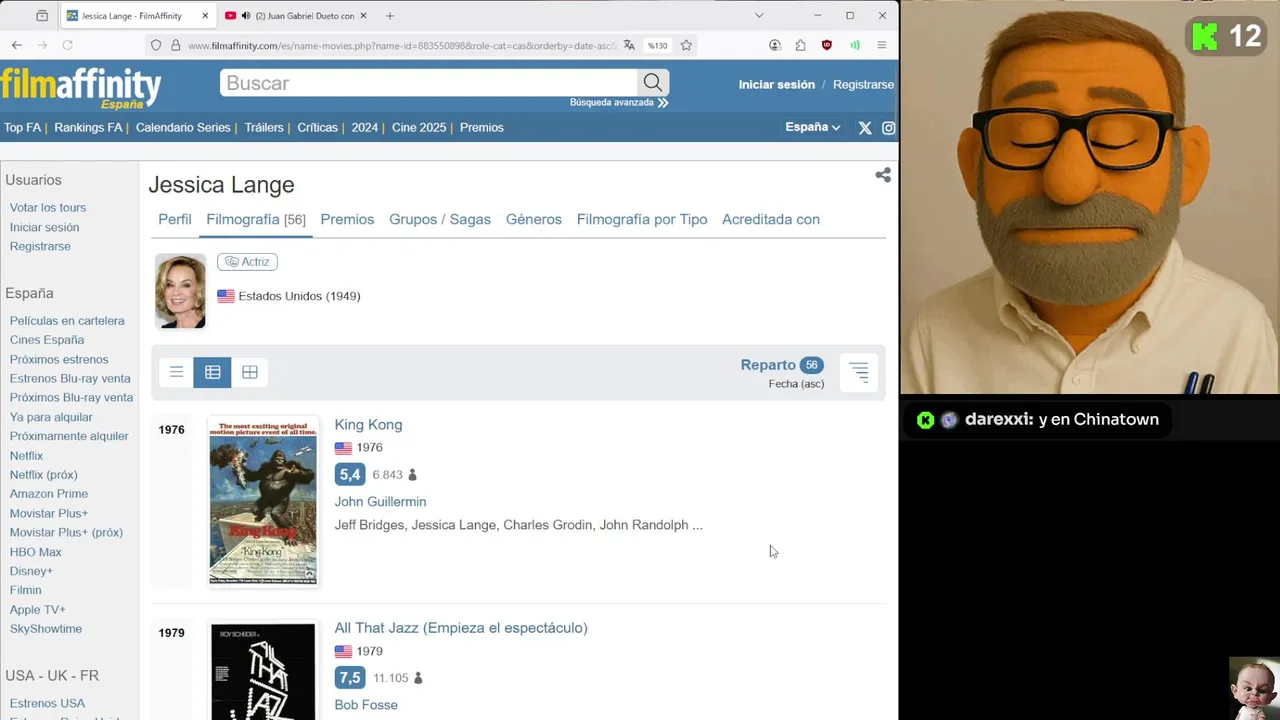Click Iniciar sesión in the header
Image resolution: width=1280 pixels, height=720 pixels.
tap(777, 84)
